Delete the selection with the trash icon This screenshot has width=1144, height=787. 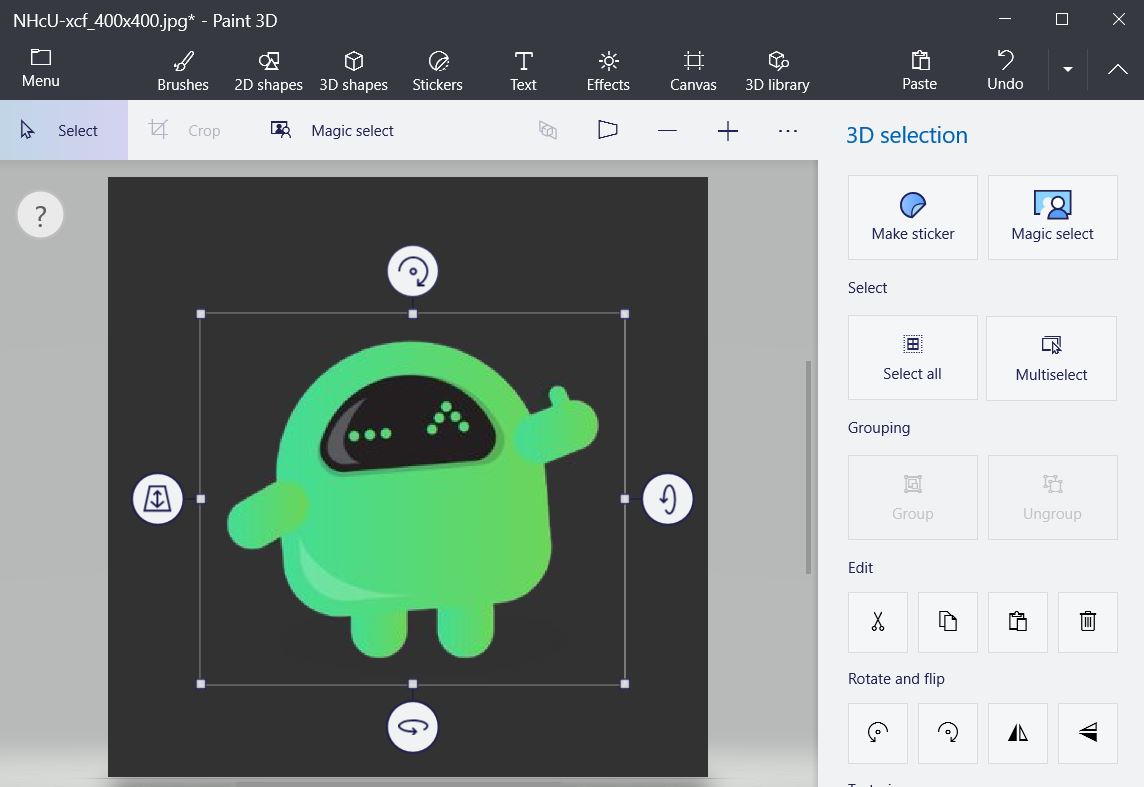pyautogui.click(x=1088, y=622)
